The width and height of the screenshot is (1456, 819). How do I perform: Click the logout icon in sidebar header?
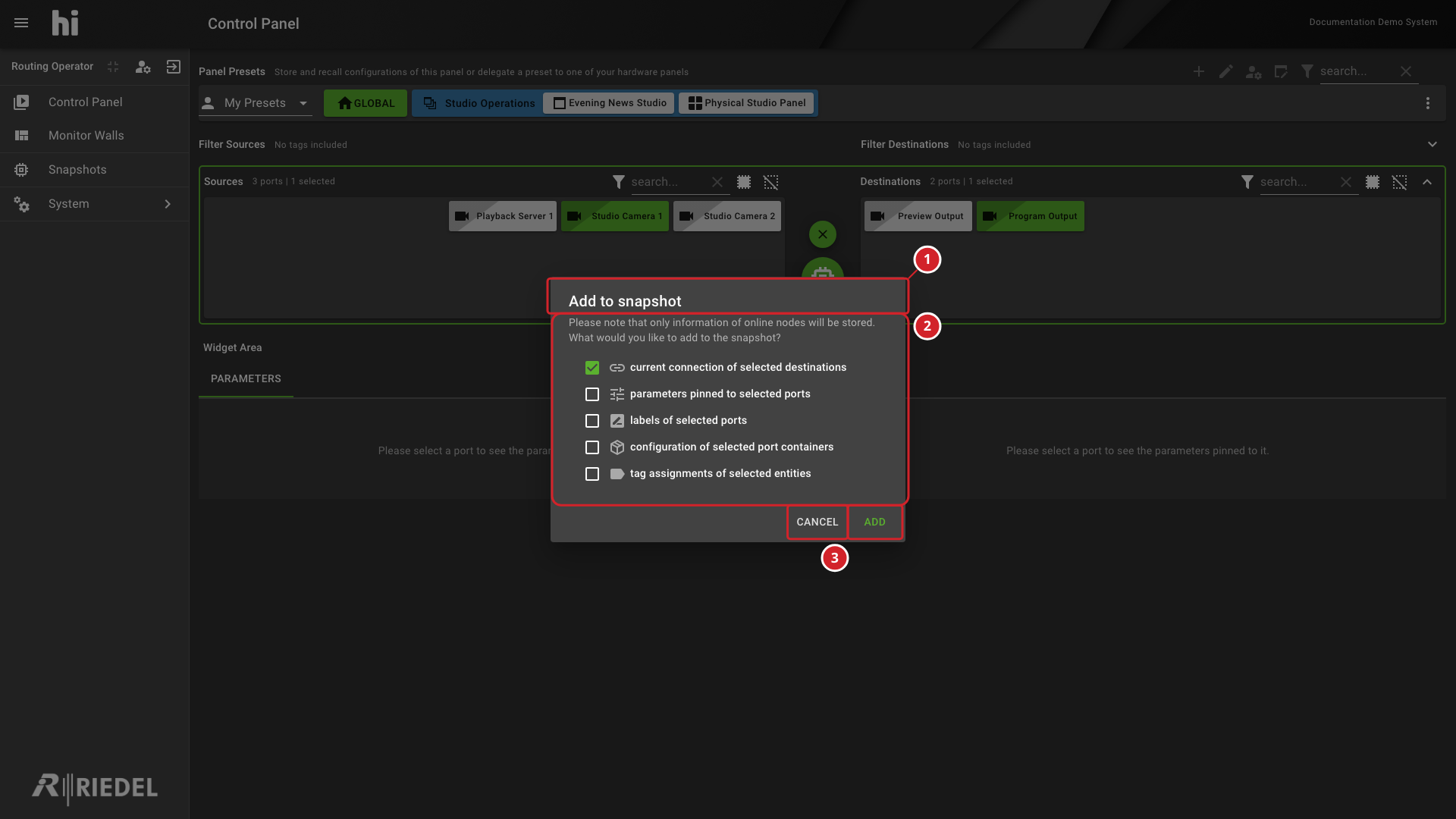[174, 67]
